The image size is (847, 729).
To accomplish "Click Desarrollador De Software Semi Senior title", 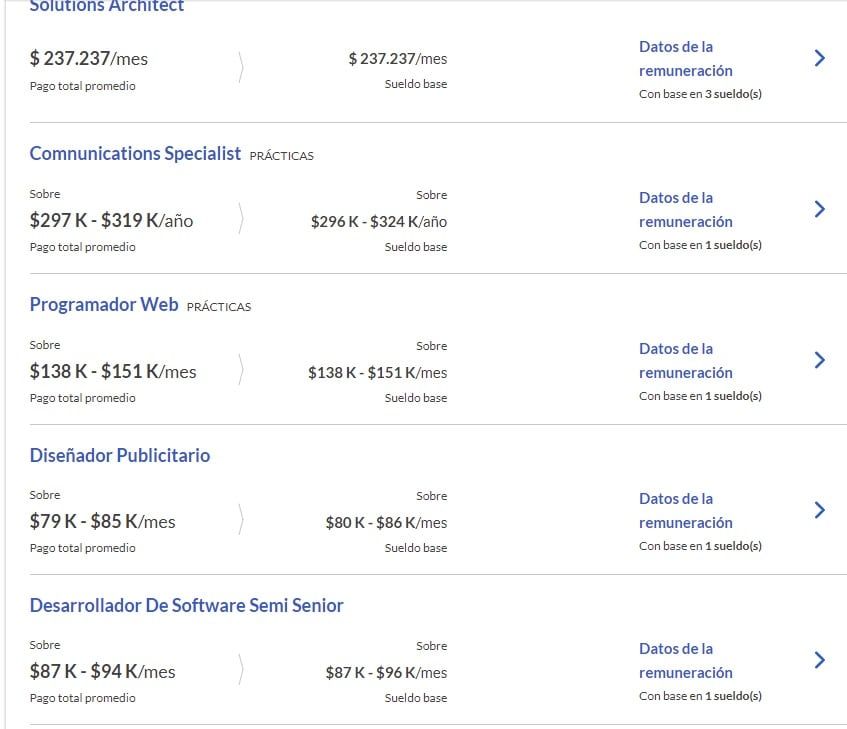I will pyautogui.click(x=186, y=605).
